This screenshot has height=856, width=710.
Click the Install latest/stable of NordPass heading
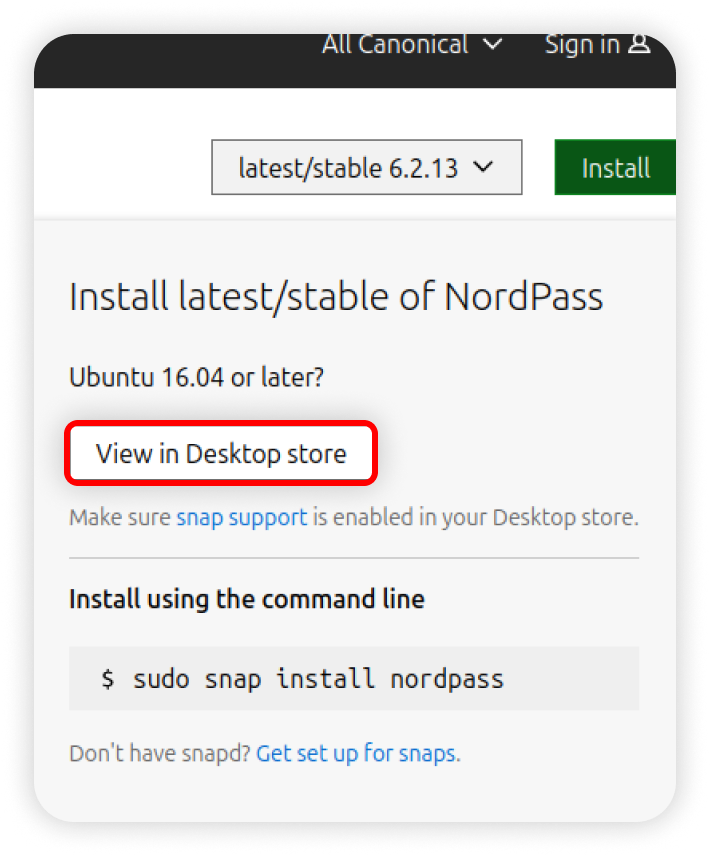pos(336,296)
